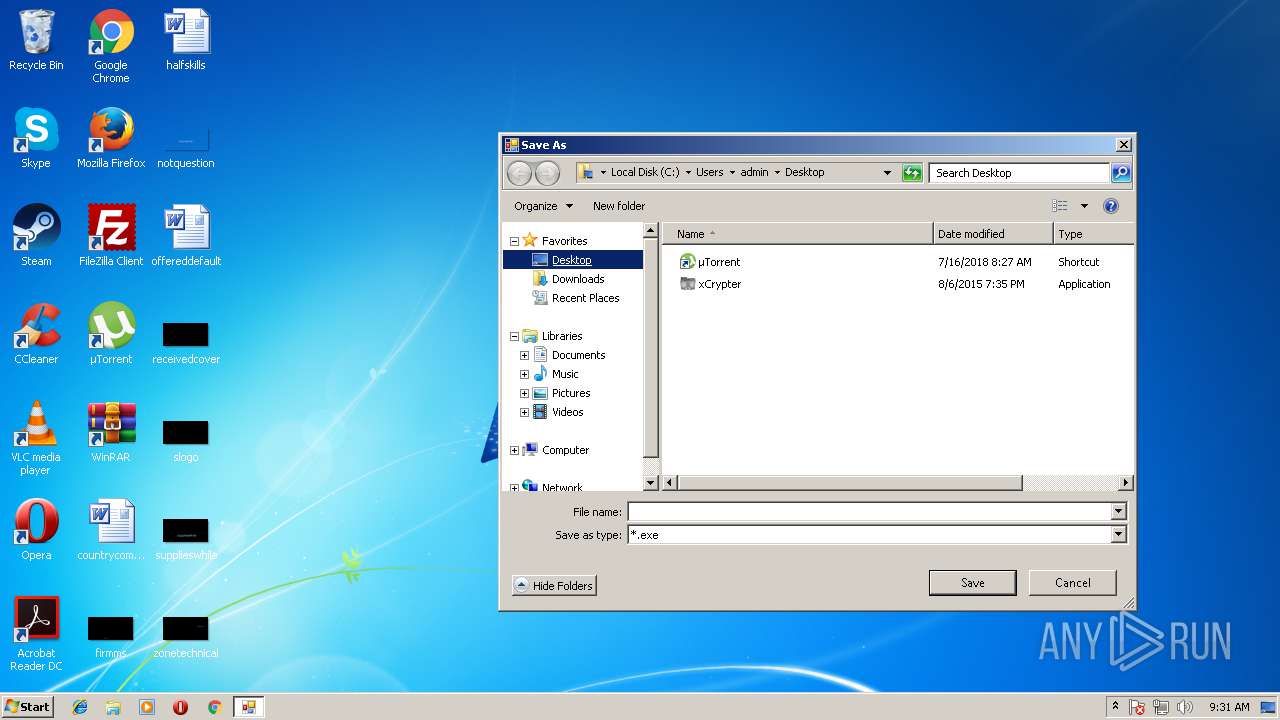Viewport: 1280px width, 720px height.
Task: Select Desktop in Favorites
Action: click(x=572, y=260)
